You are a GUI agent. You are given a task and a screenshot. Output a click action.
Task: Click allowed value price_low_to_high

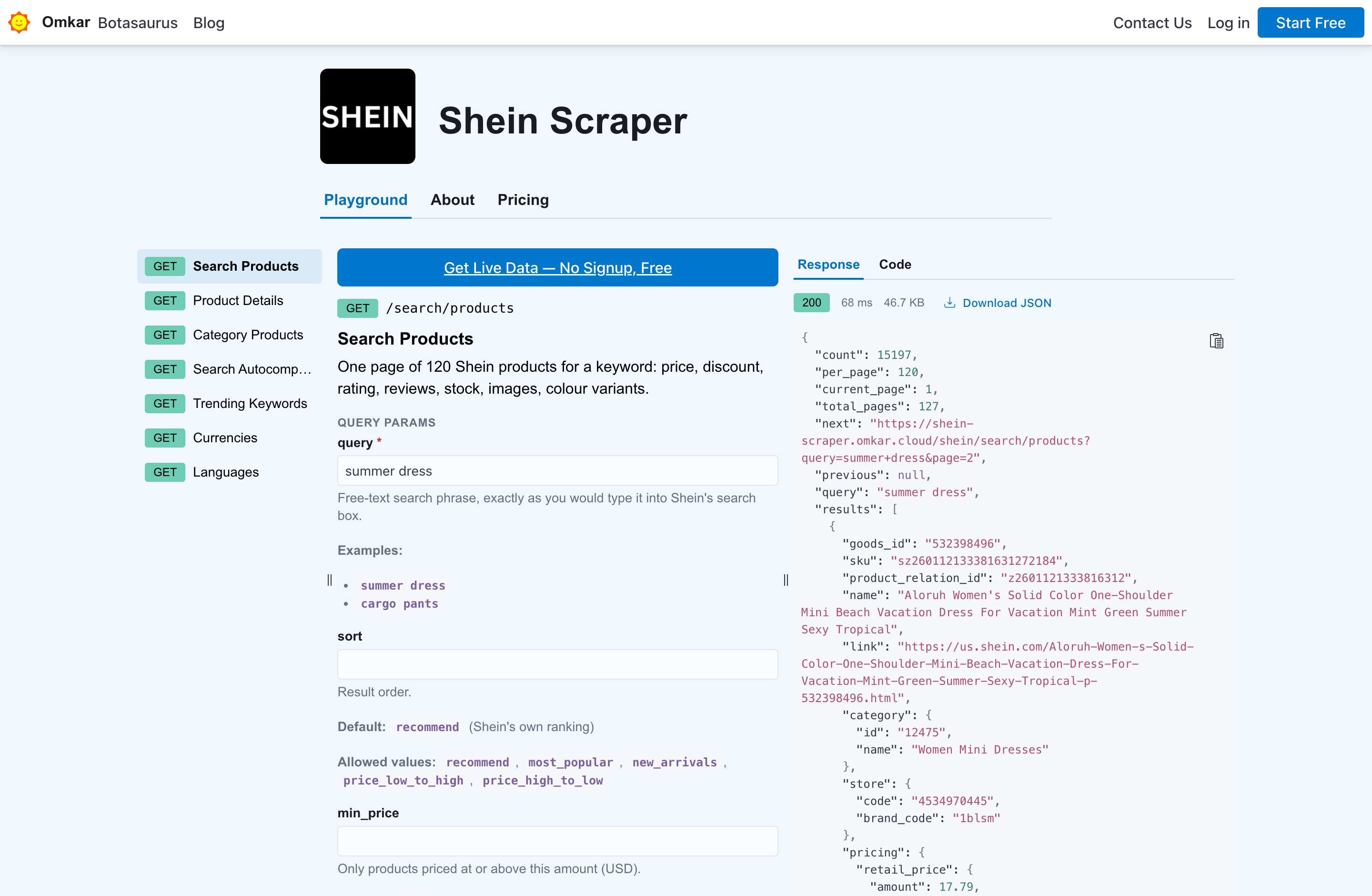(x=403, y=781)
